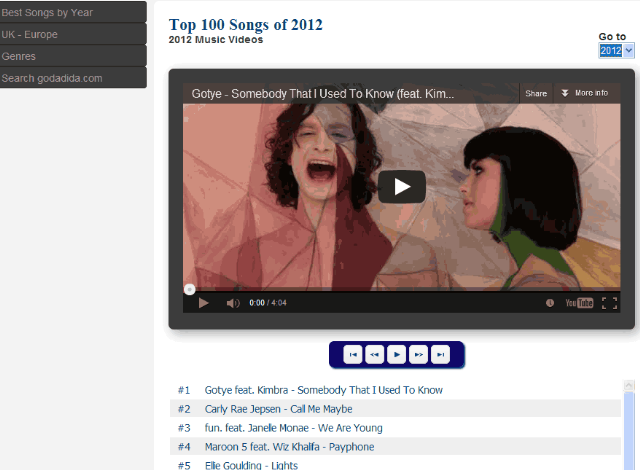Mute the video volume speaker icon
Screen dimensions: 640x470
click(233, 303)
